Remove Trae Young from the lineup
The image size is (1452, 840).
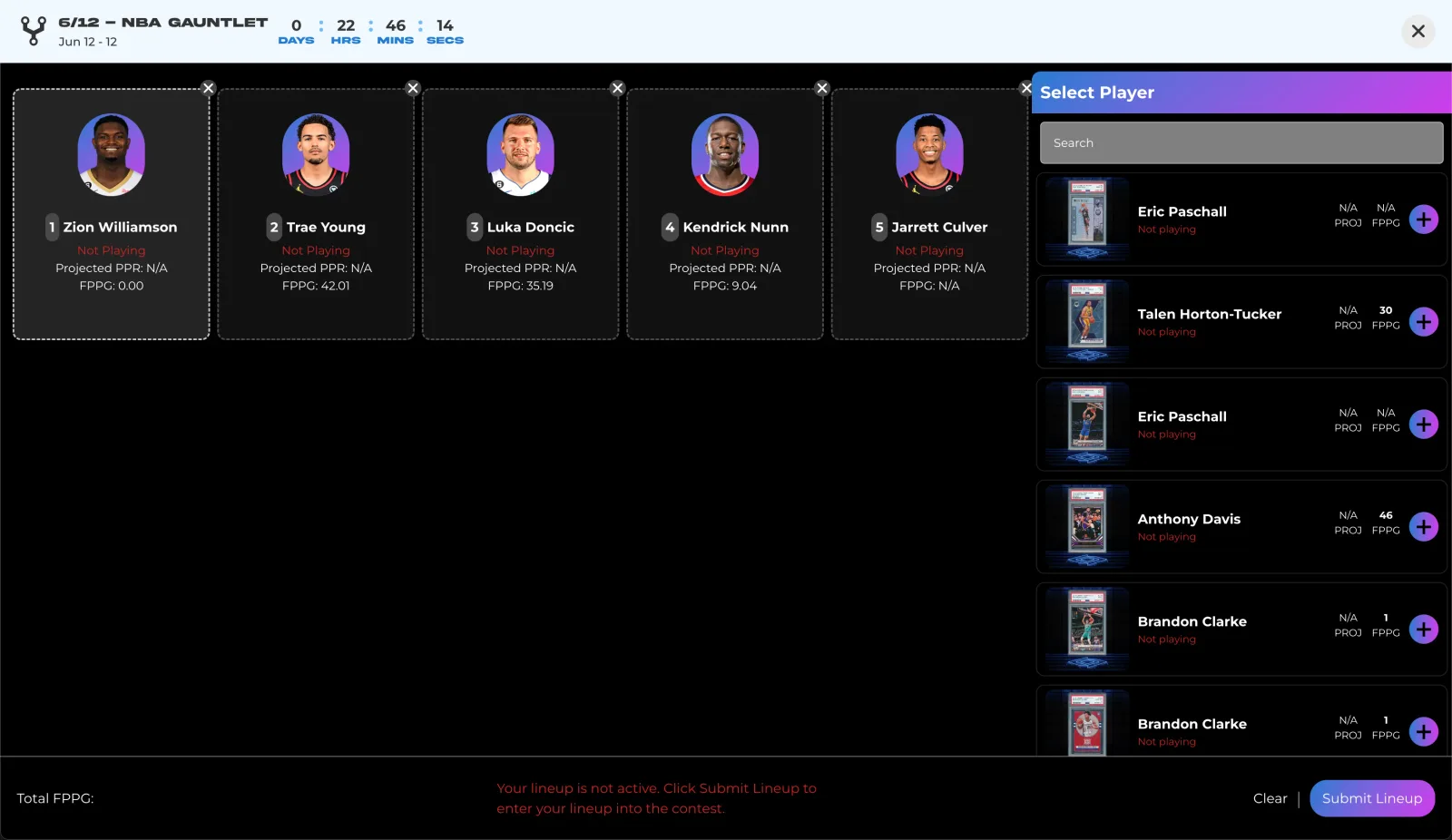413,88
